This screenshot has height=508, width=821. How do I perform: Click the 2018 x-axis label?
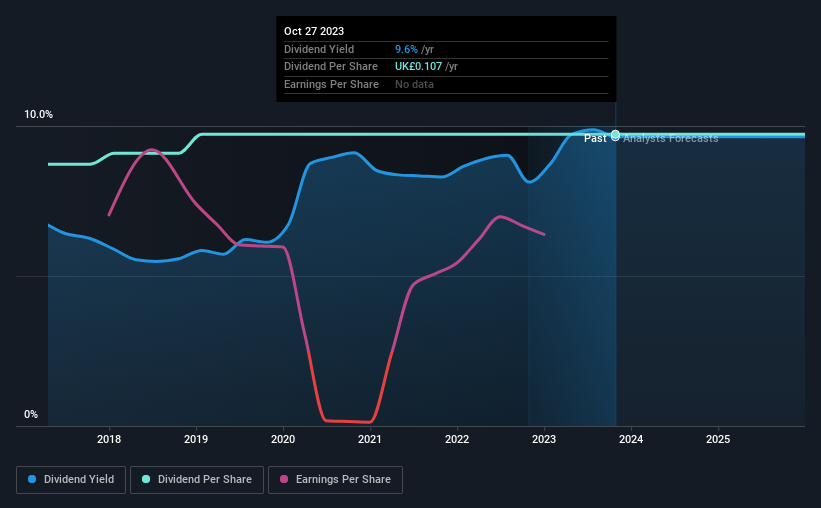pos(109,439)
